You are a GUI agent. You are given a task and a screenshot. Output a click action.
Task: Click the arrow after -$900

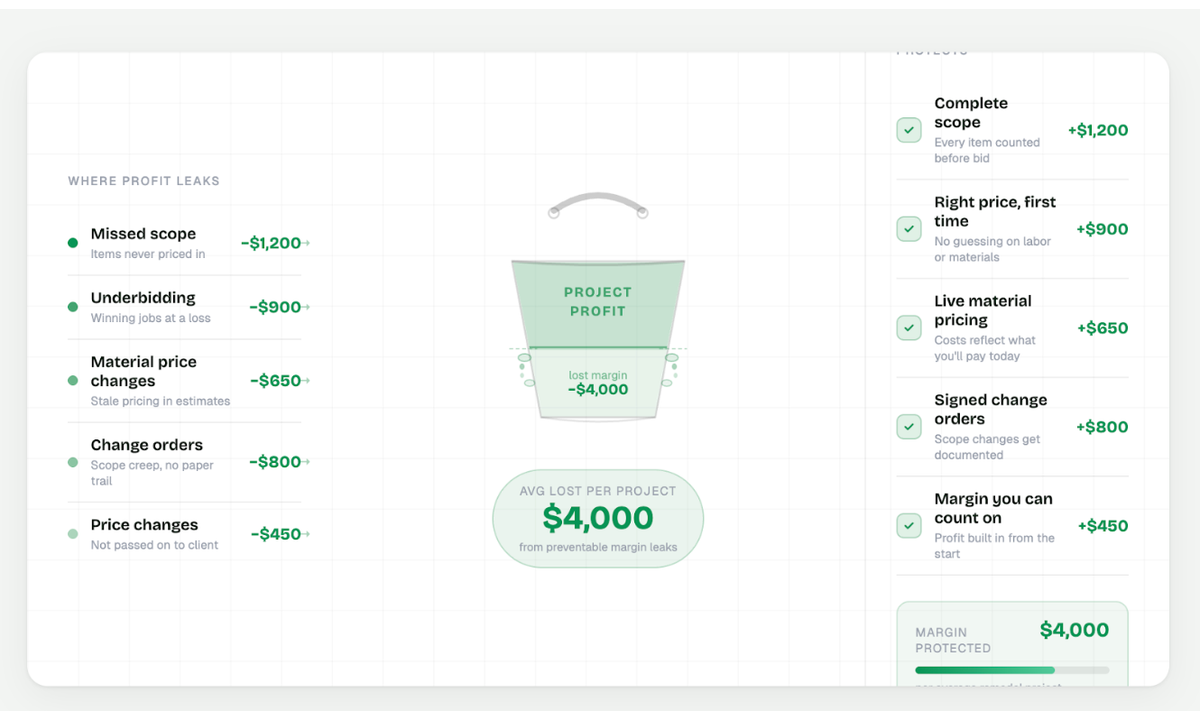coord(306,307)
